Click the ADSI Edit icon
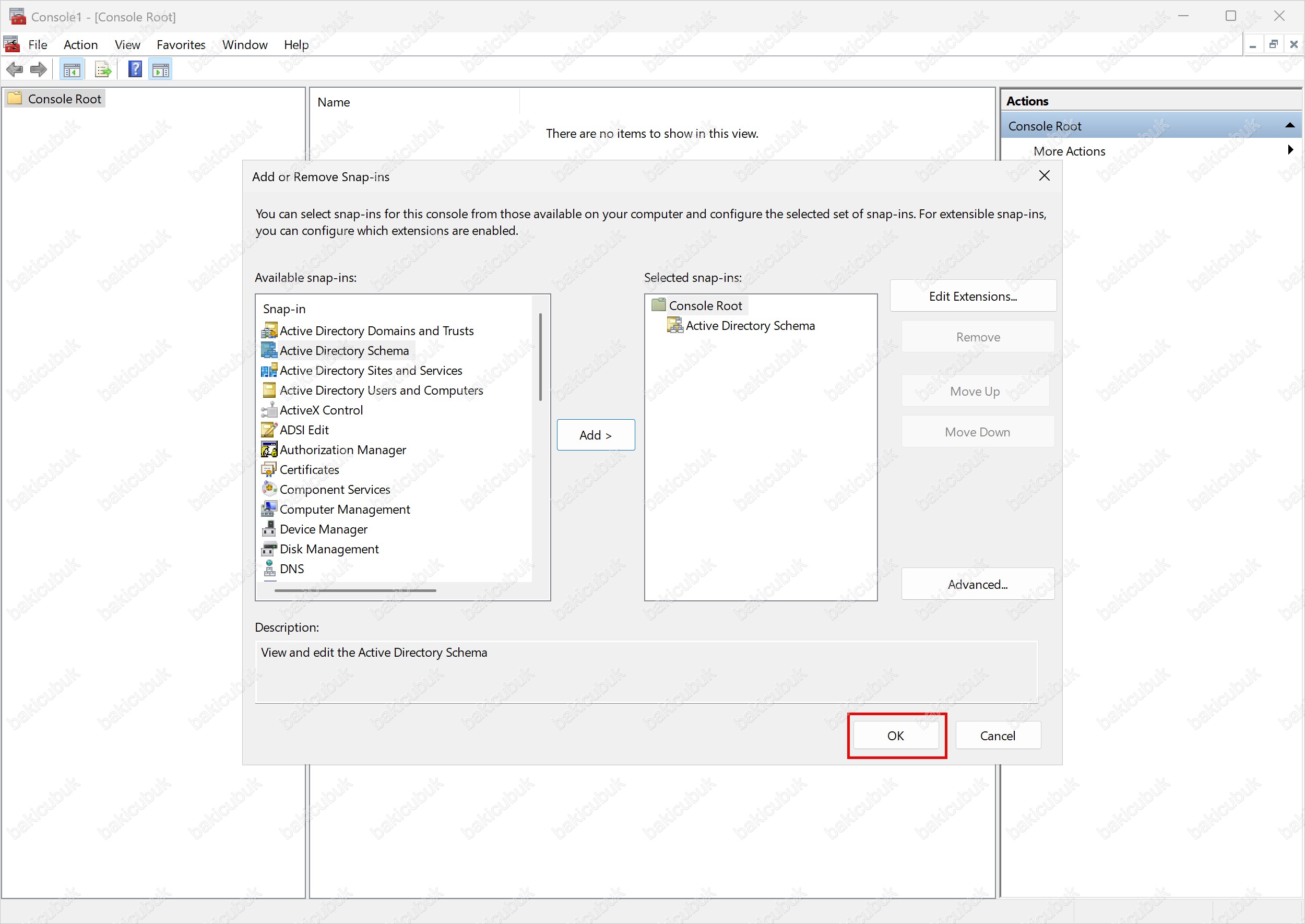 (269, 430)
